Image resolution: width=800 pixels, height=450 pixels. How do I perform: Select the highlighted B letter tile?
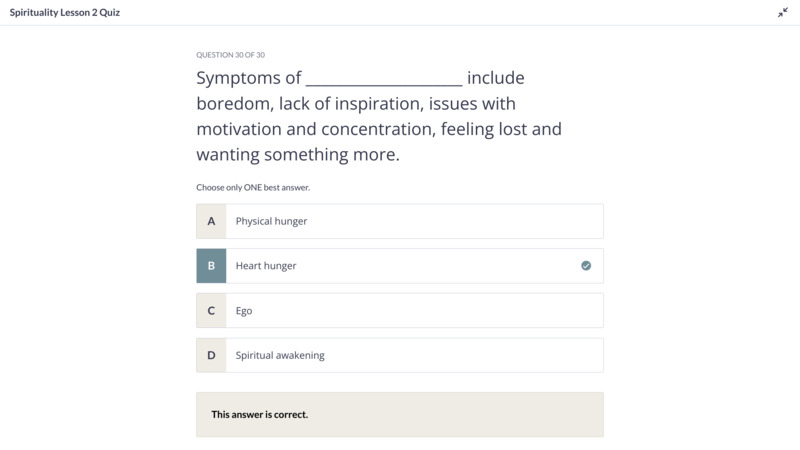[x=211, y=266]
